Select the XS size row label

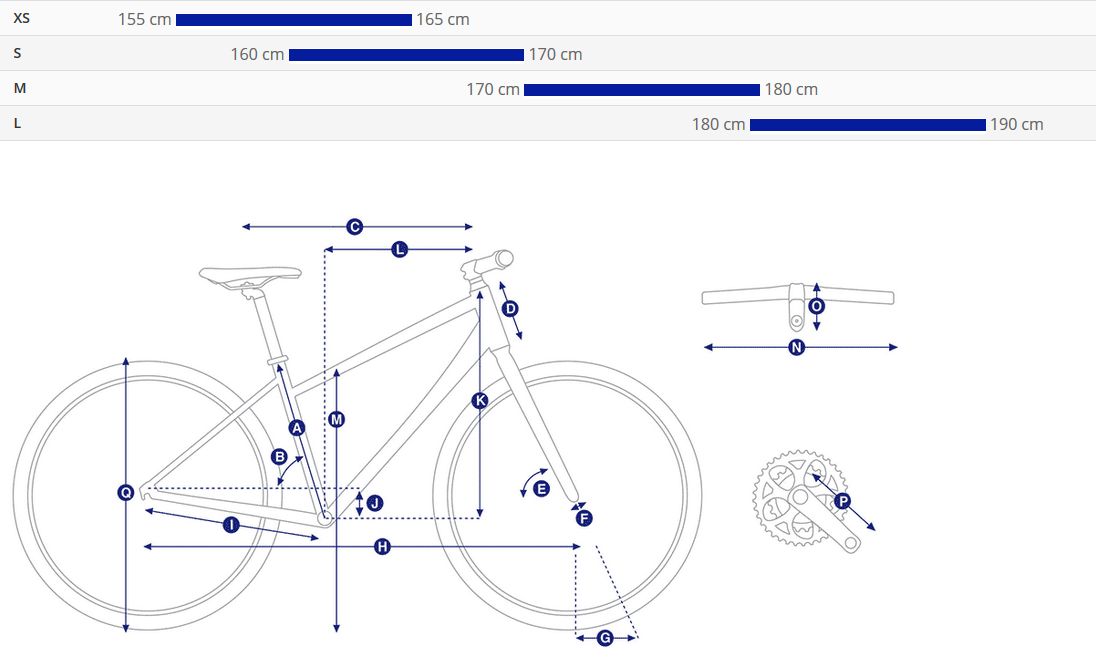pos(21,18)
